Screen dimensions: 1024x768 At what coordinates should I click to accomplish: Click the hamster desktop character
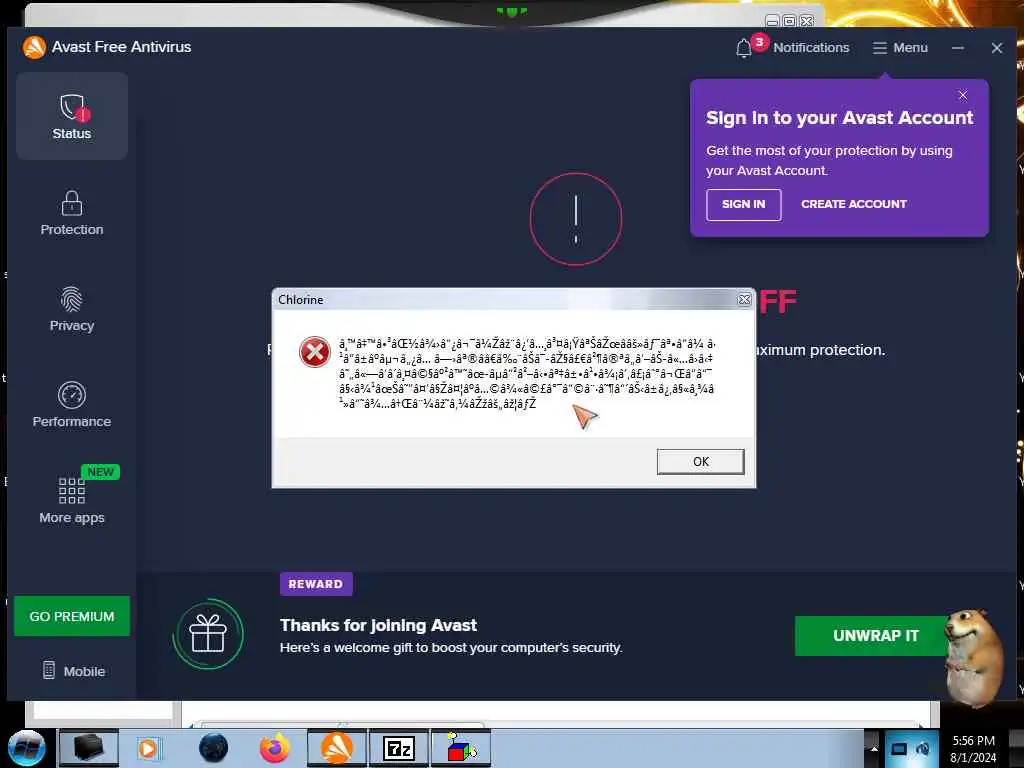click(x=976, y=656)
